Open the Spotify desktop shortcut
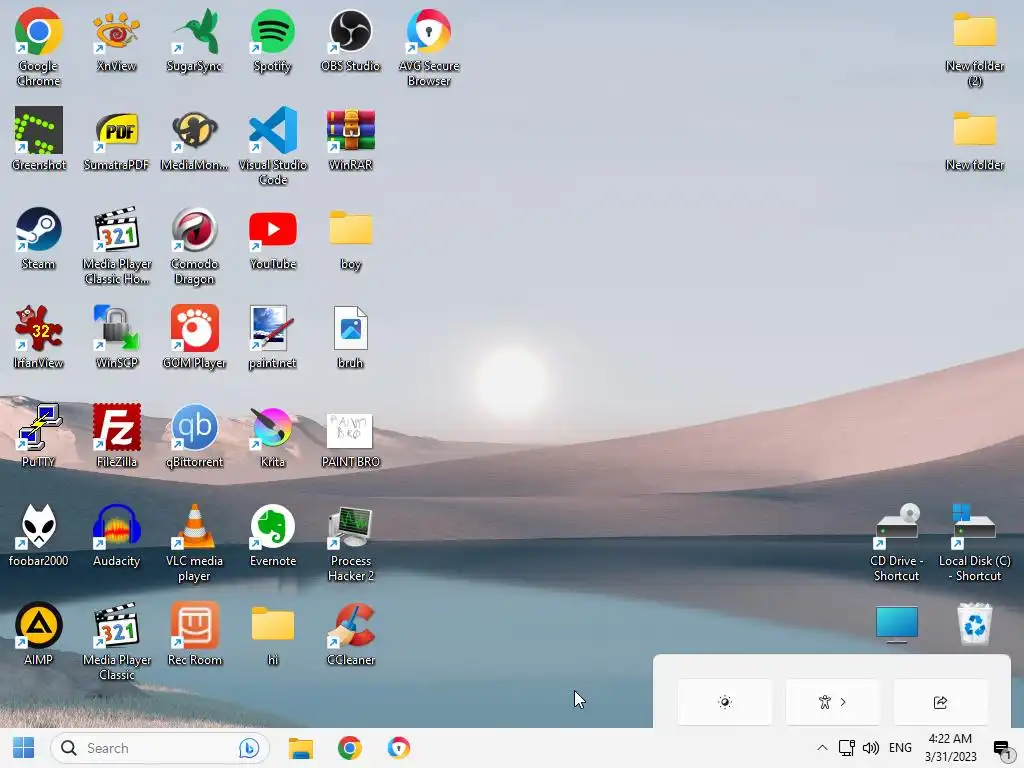Screen dimensions: 1024x768 272,39
